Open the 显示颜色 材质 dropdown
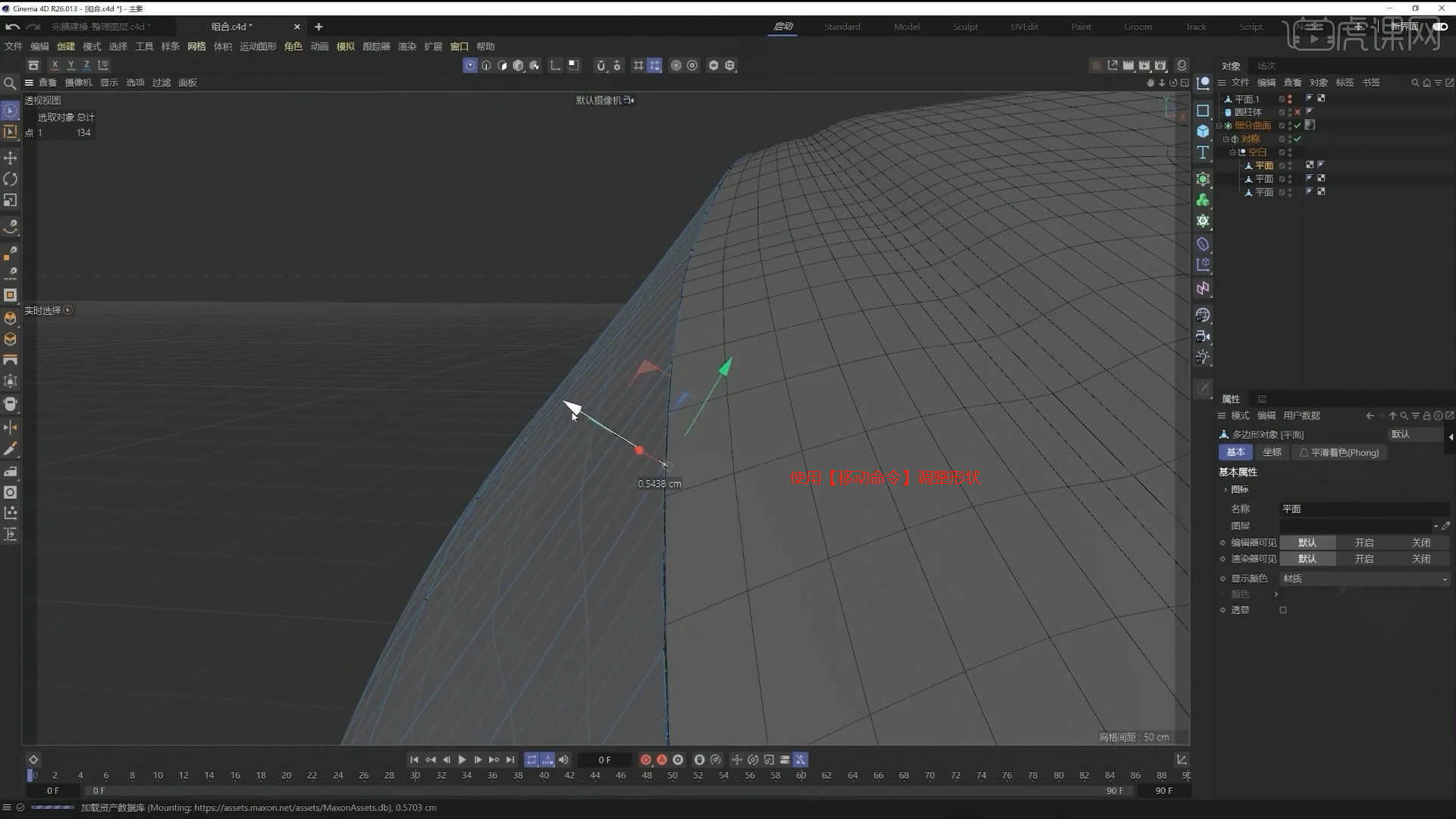The width and height of the screenshot is (1456, 819). point(1365,579)
